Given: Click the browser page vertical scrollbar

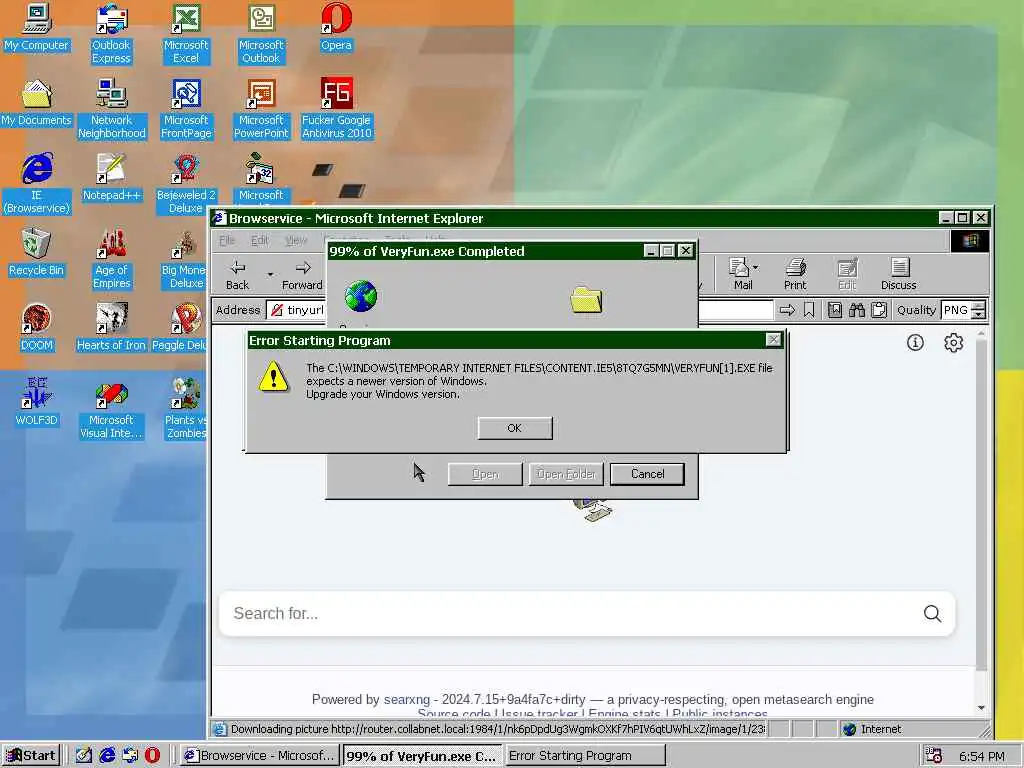Looking at the screenshot, I should [981, 504].
